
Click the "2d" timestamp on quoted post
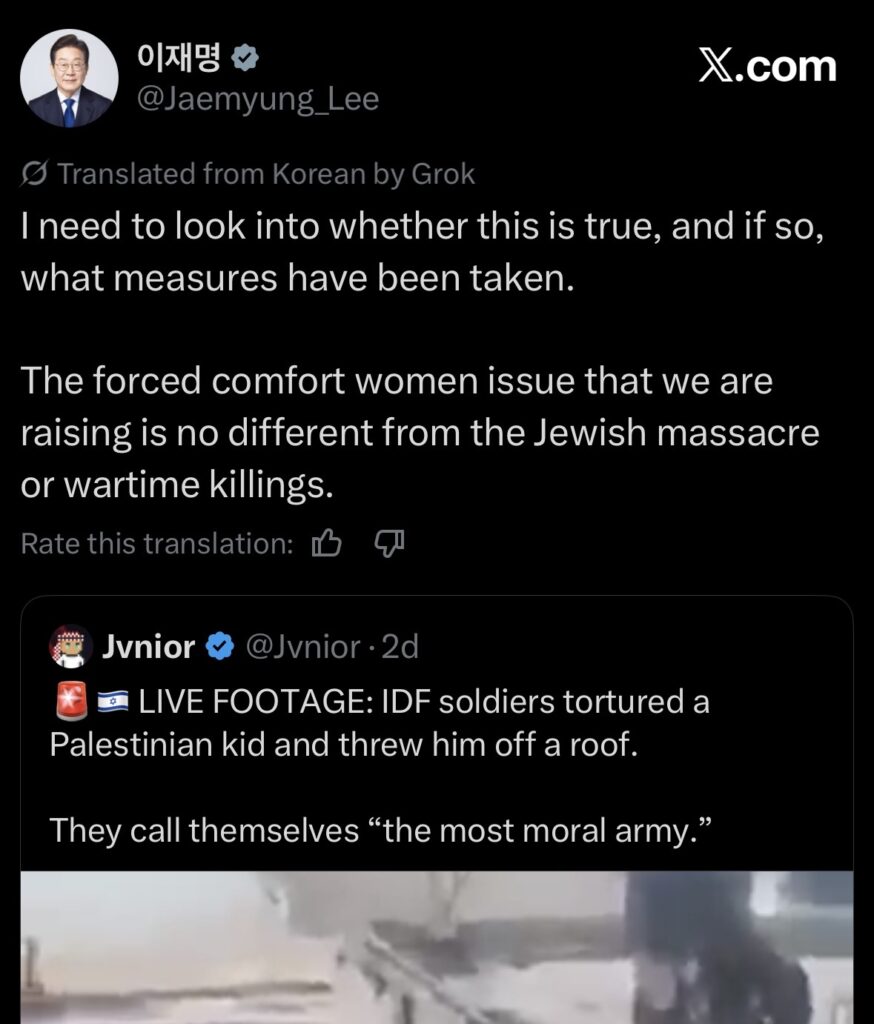point(400,647)
